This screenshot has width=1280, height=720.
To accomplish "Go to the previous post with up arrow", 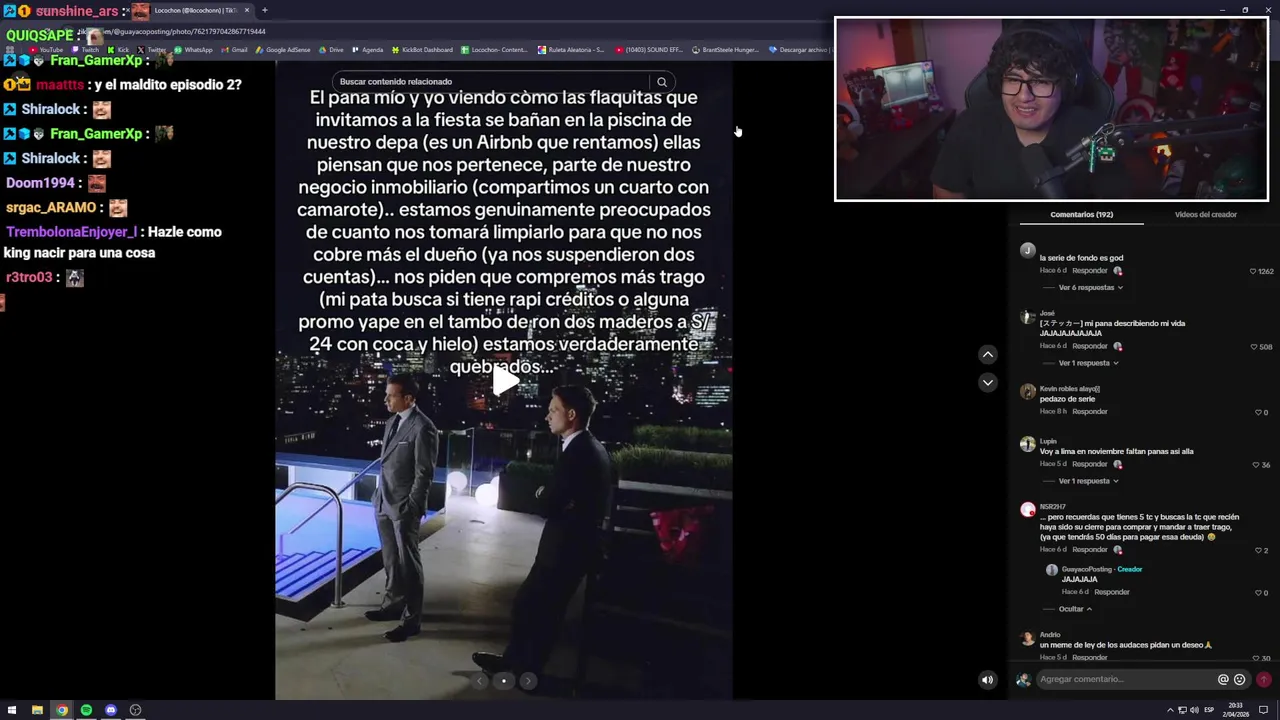I will point(987,354).
